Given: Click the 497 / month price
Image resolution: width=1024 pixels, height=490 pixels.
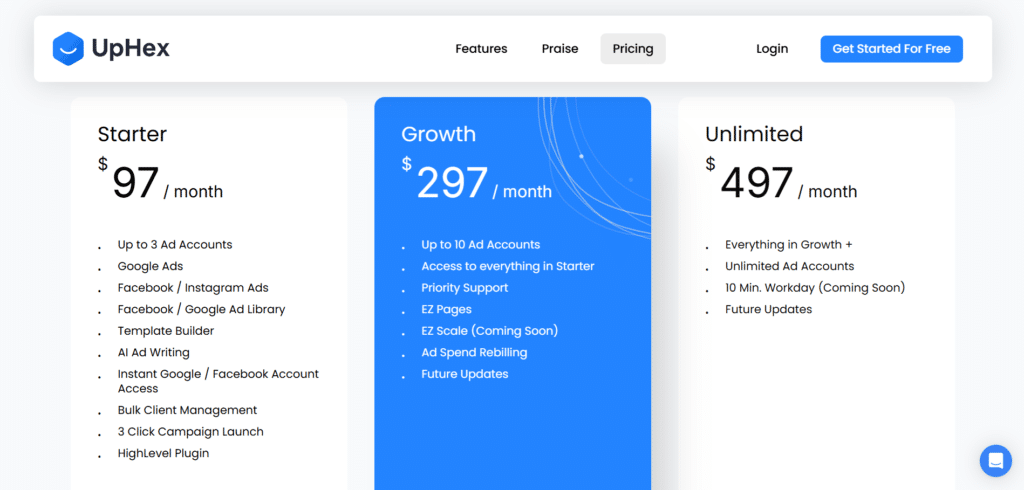Looking at the screenshot, I should pos(781,182).
